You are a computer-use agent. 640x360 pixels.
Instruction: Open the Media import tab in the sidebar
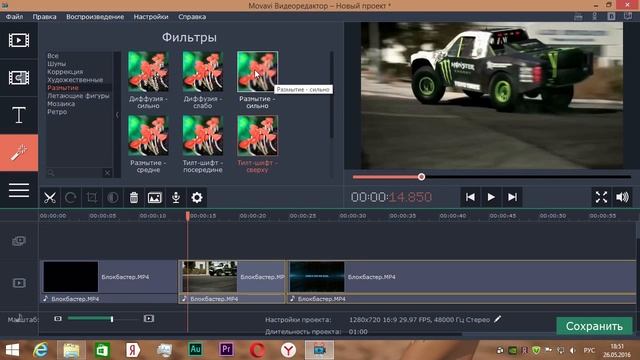[x=19, y=40]
